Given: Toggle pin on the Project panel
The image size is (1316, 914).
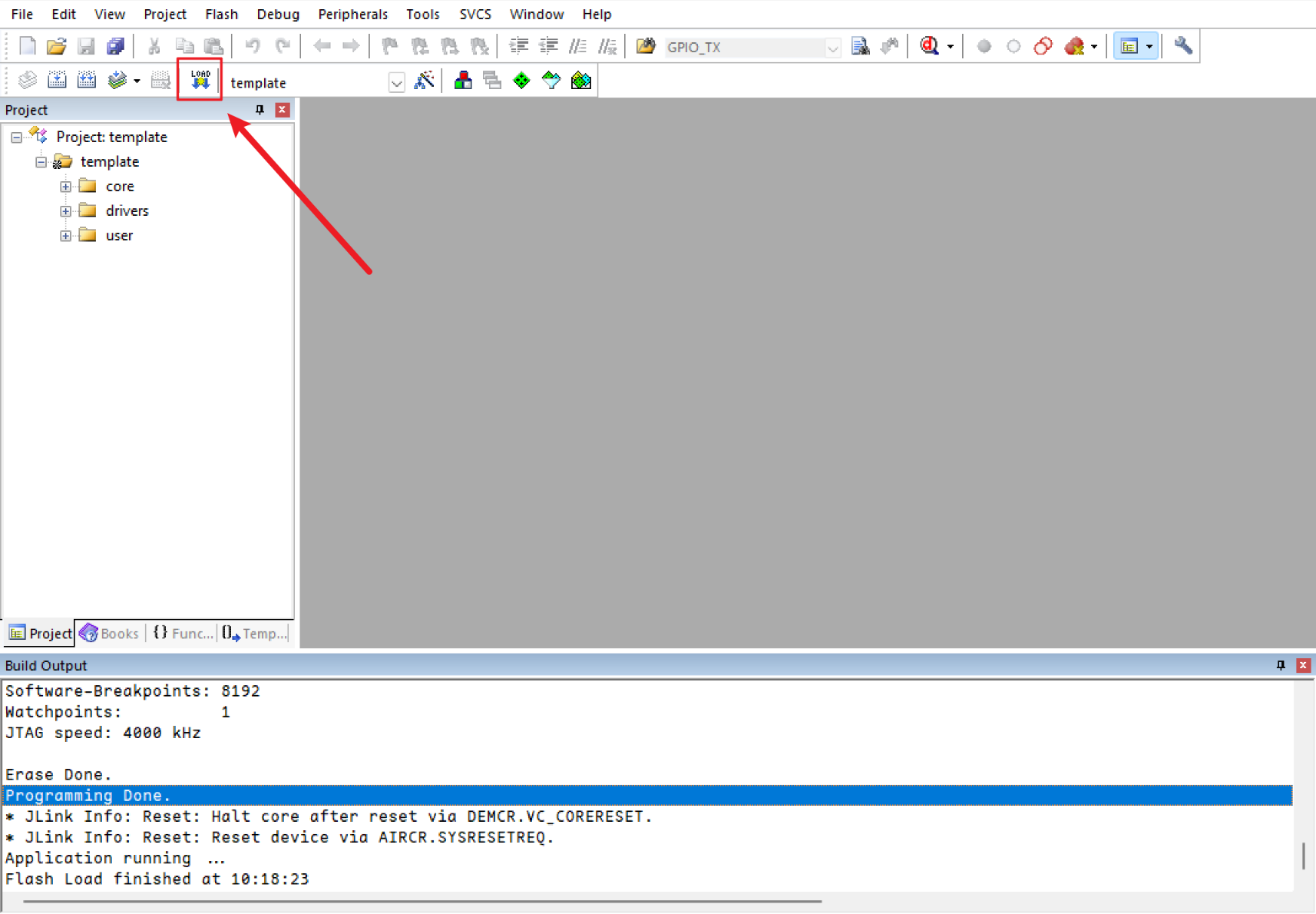Looking at the screenshot, I should coord(260,110).
